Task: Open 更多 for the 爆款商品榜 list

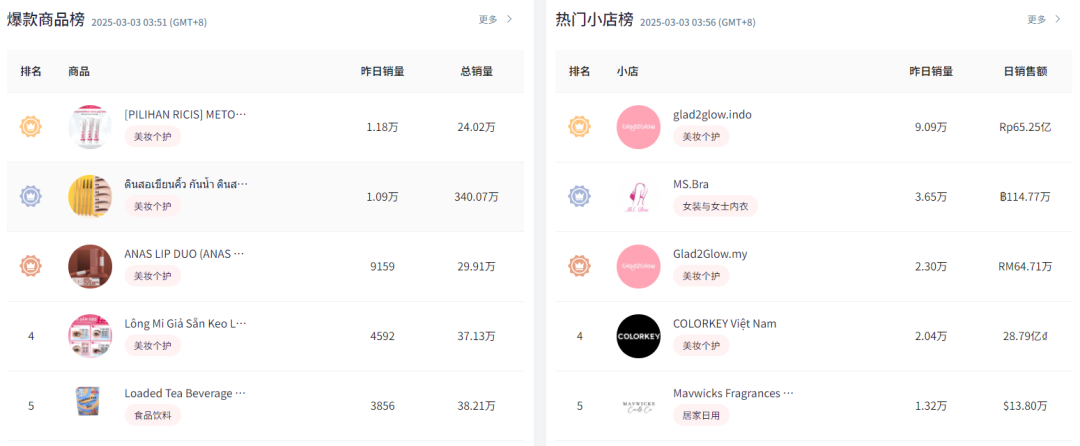Action: [x=488, y=19]
